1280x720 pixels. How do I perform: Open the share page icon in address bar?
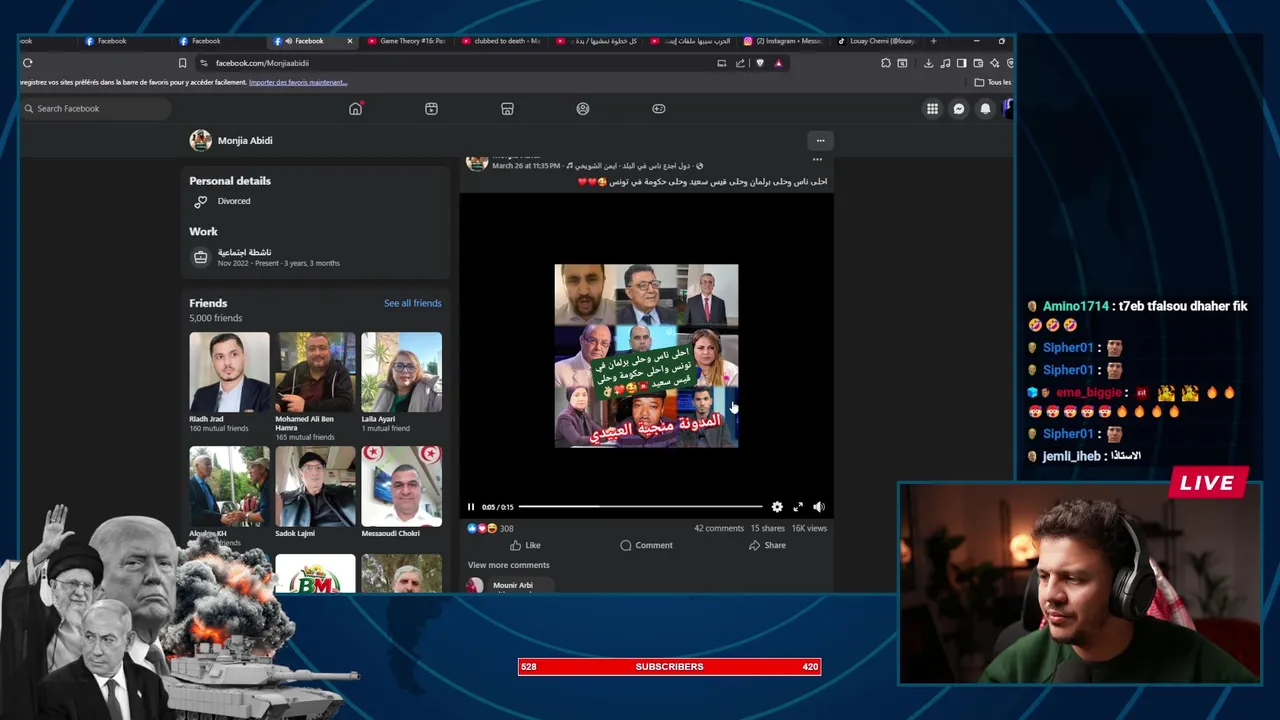[740, 63]
